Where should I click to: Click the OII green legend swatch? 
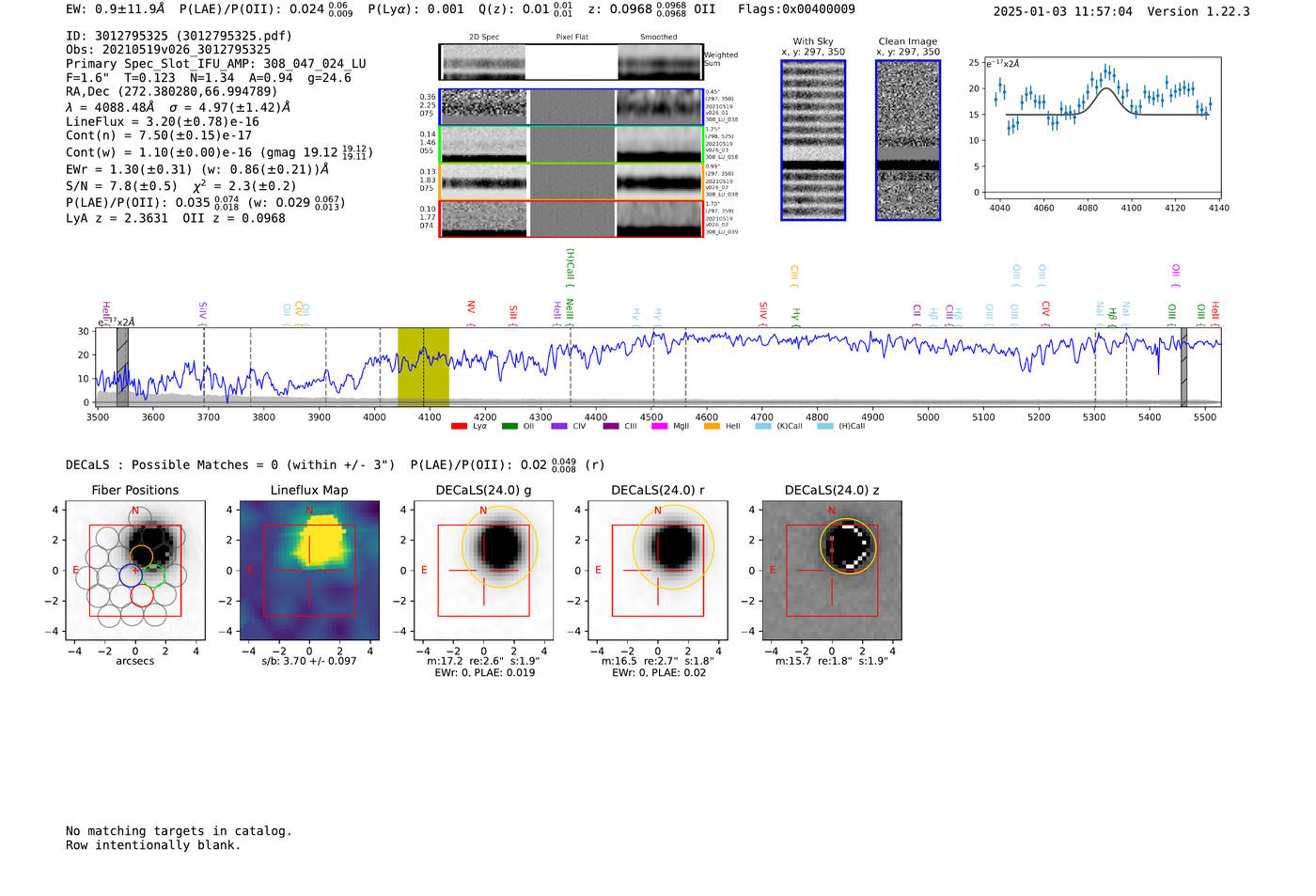point(509,426)
